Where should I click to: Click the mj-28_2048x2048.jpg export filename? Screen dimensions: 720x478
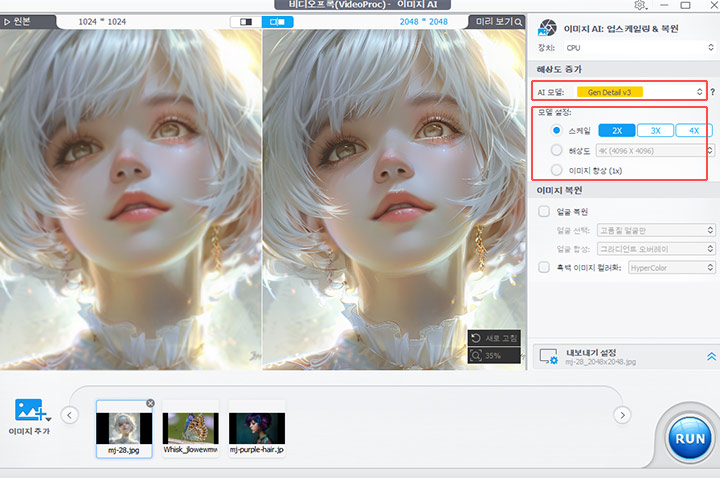pyautogui.click(x=601, y=362)
